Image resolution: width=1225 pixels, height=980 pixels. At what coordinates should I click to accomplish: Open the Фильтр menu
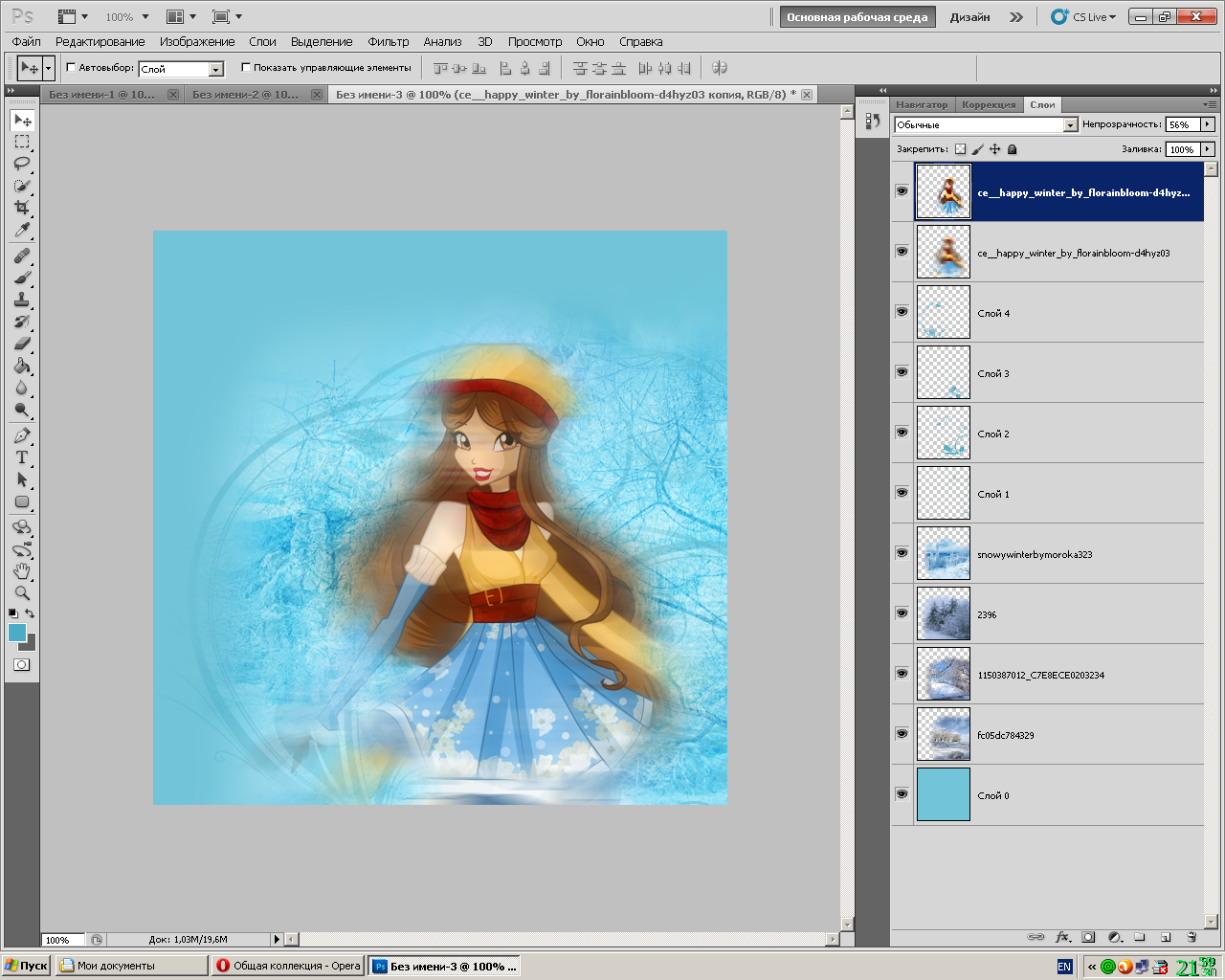pos(388,42)
